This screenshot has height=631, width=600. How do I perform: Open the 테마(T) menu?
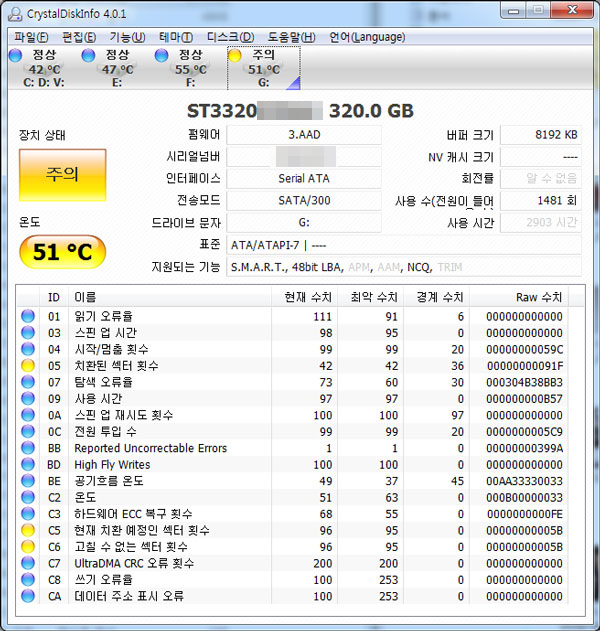176,37
